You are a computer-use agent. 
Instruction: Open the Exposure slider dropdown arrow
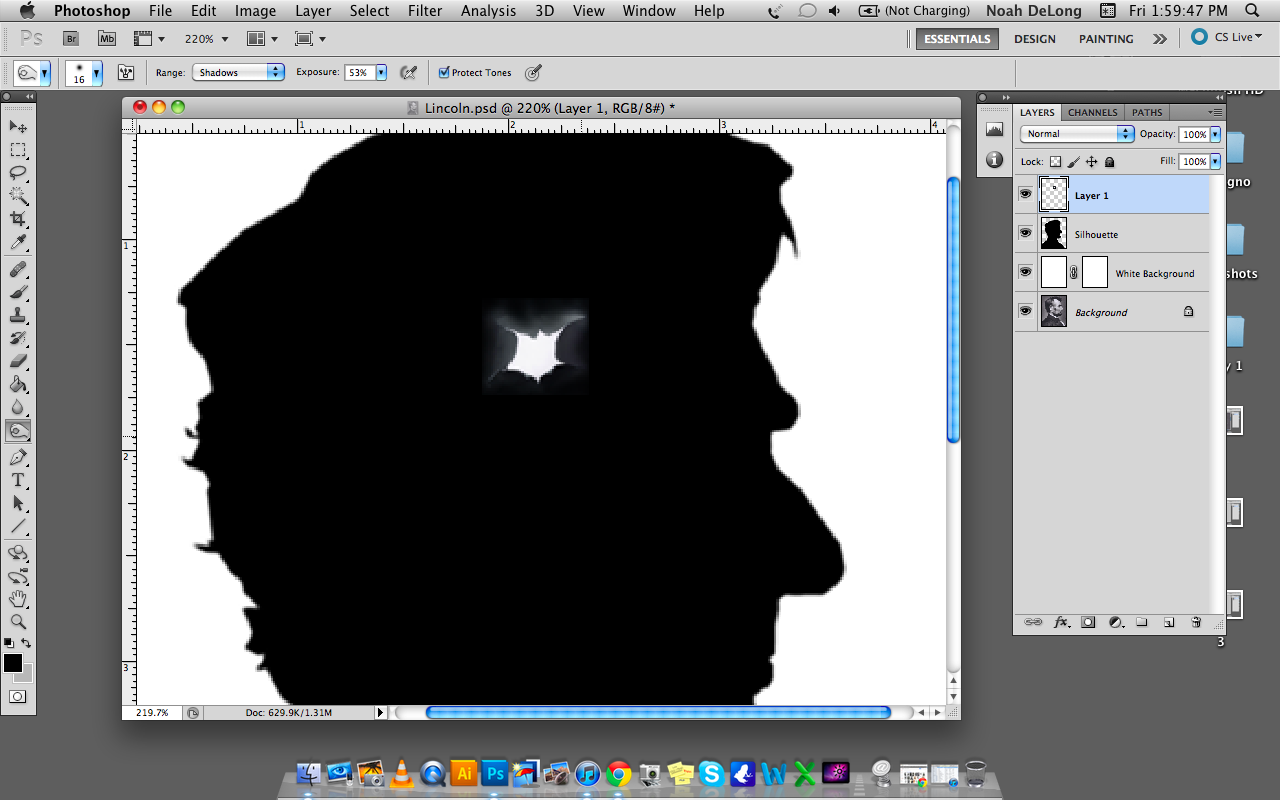381,73
